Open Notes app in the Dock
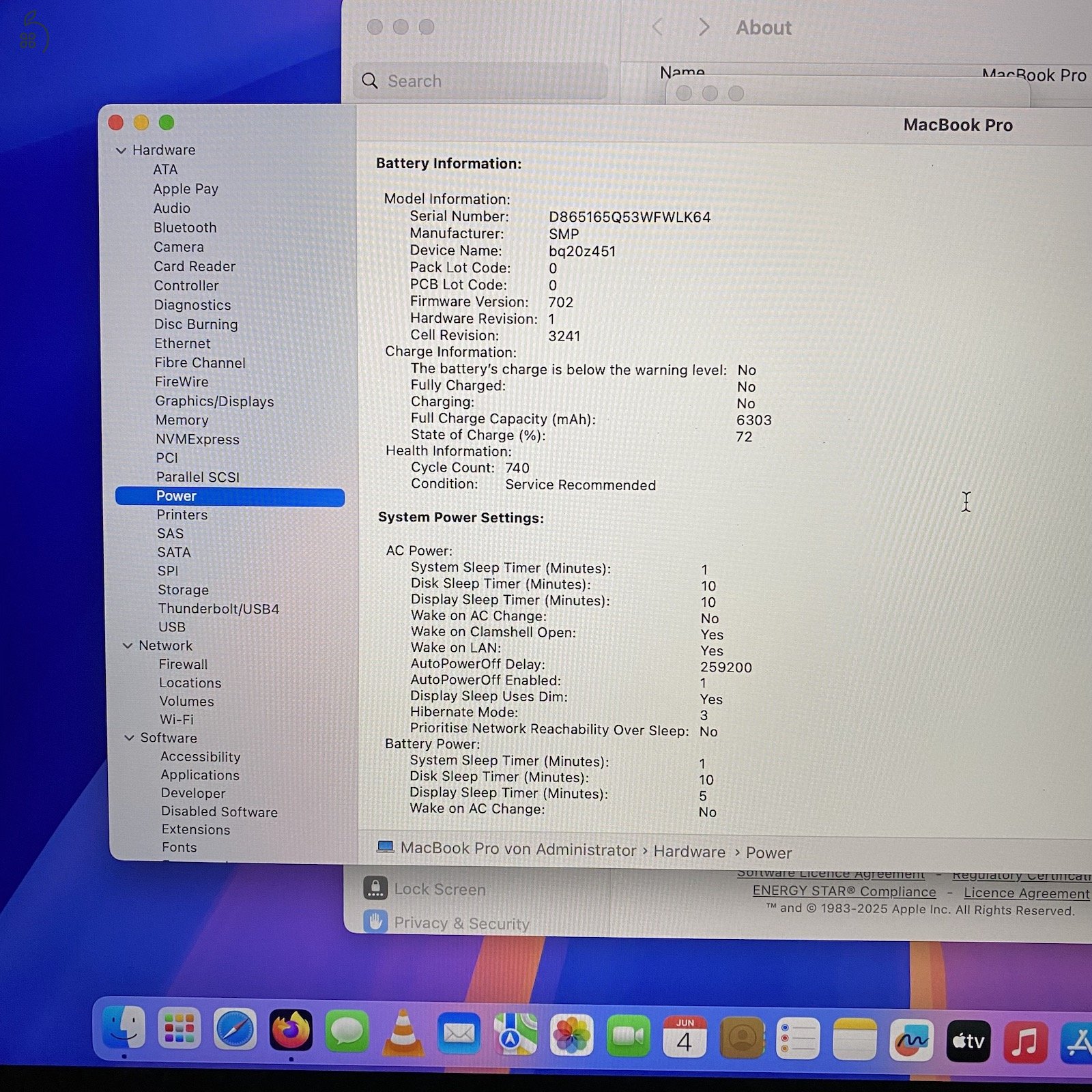The image size is (1092, 1092). point(854,1040)
